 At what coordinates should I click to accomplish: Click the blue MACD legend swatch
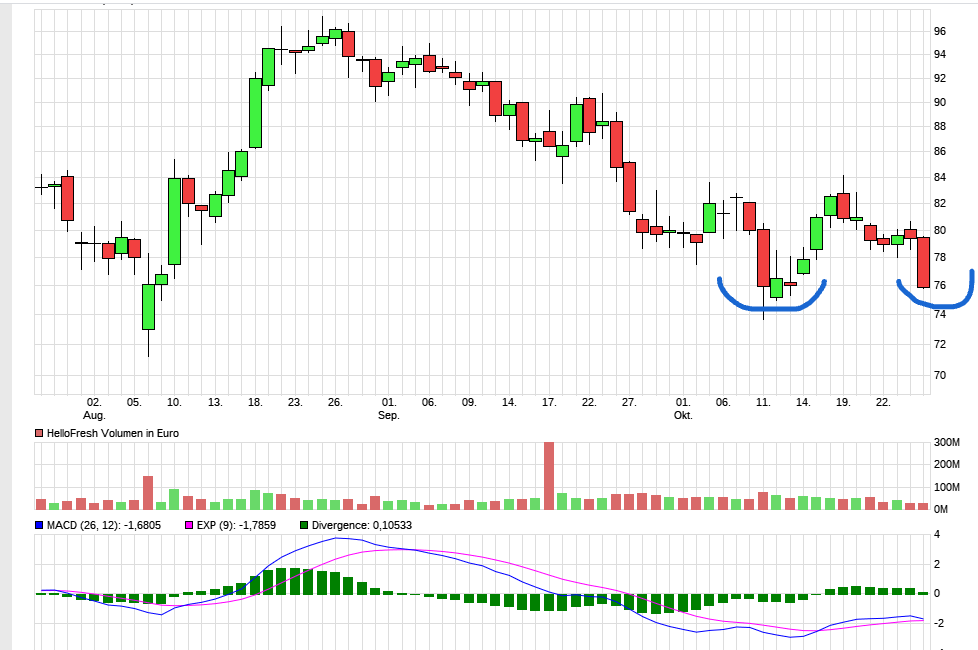(39, 525)
